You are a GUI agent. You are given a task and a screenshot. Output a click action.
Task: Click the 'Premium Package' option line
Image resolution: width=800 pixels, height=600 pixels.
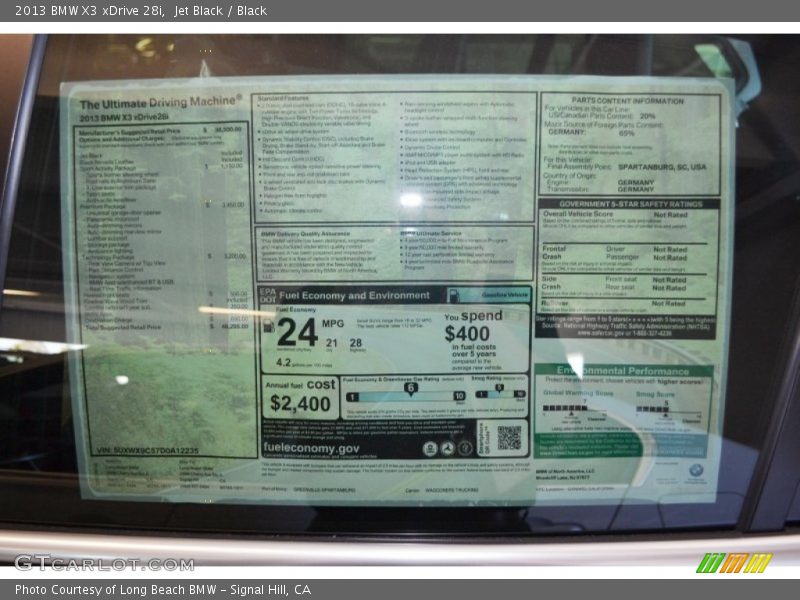tap(103, 206)
